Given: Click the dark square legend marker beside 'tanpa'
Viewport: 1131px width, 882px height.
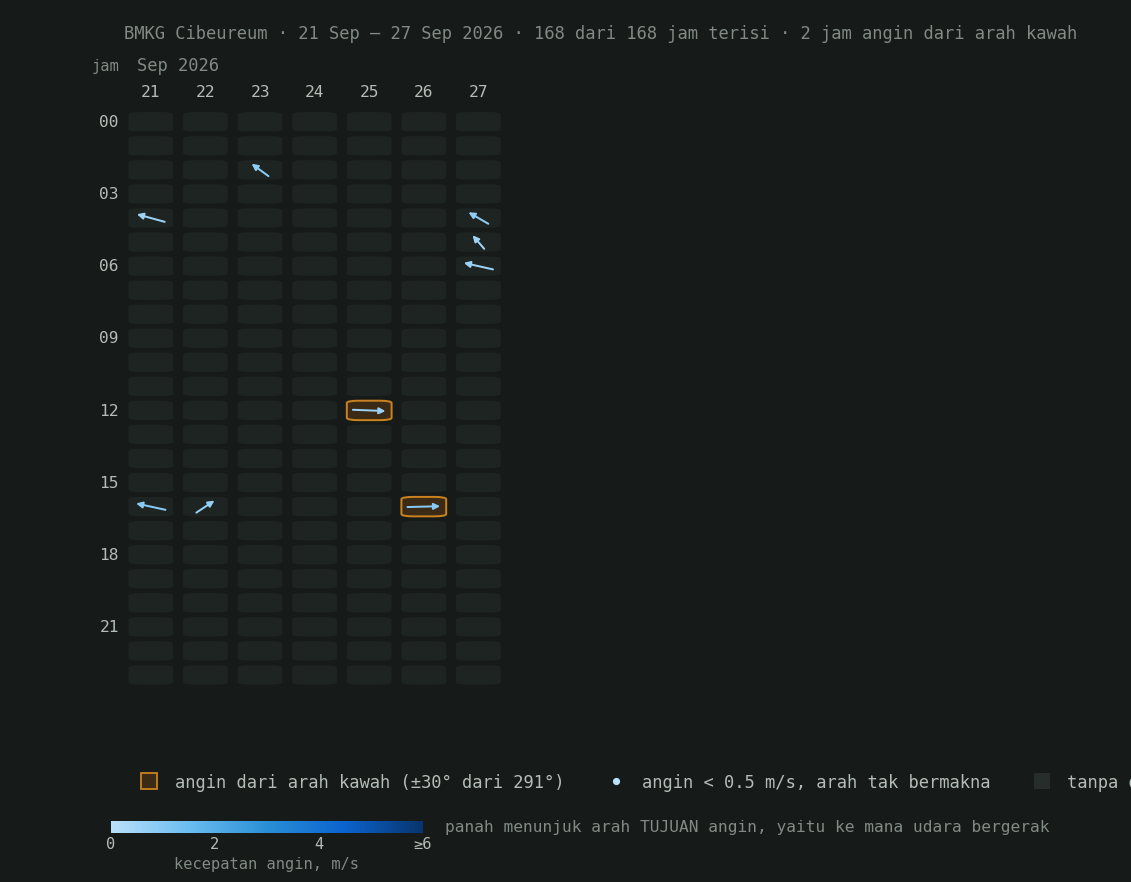Looking at the screenshot, I should pos(1042,781).
